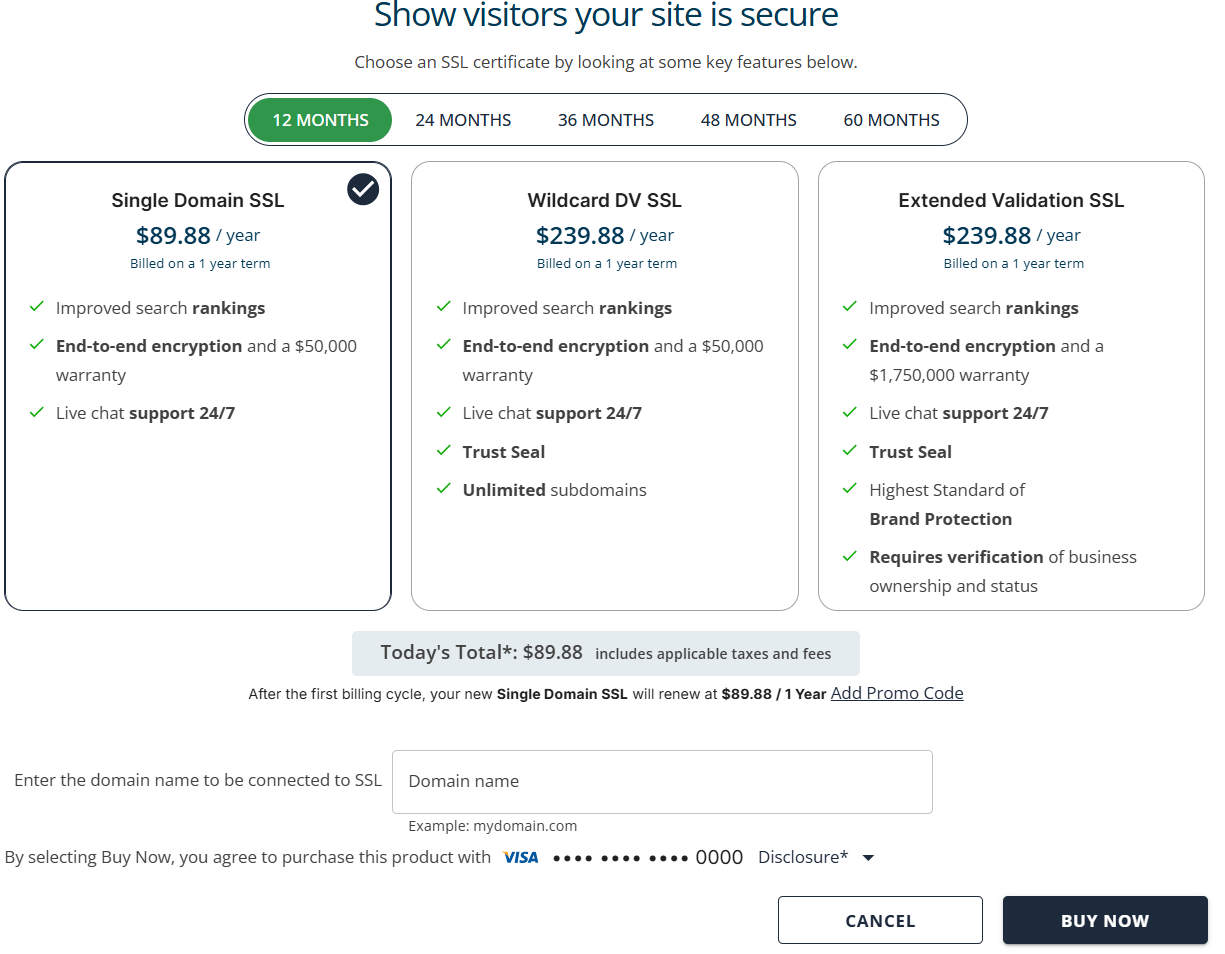Click the checkmark on Single Domain SSL card

362,188
